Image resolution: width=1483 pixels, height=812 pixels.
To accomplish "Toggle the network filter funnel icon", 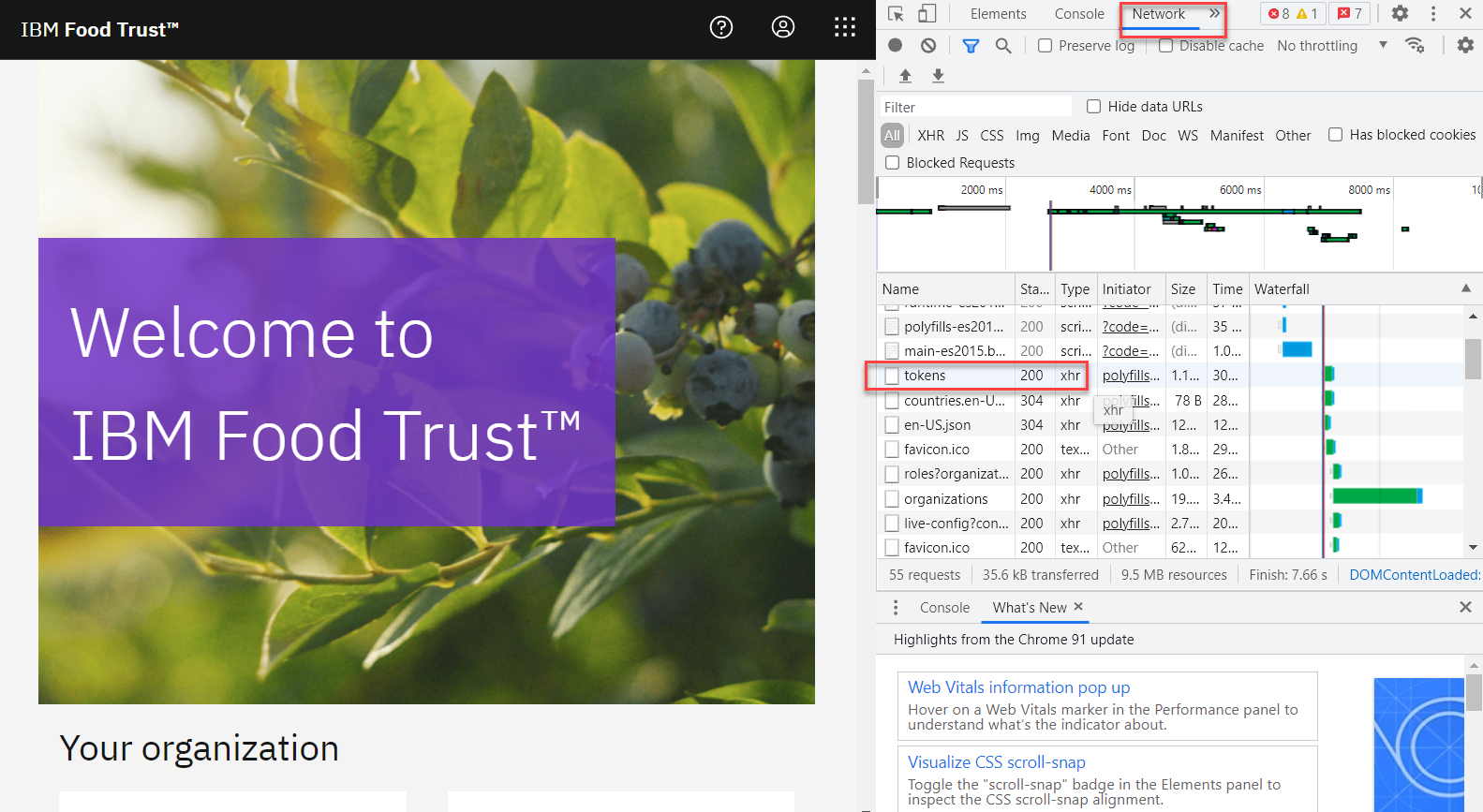I will pyautogui.click(x=971, y=45).
